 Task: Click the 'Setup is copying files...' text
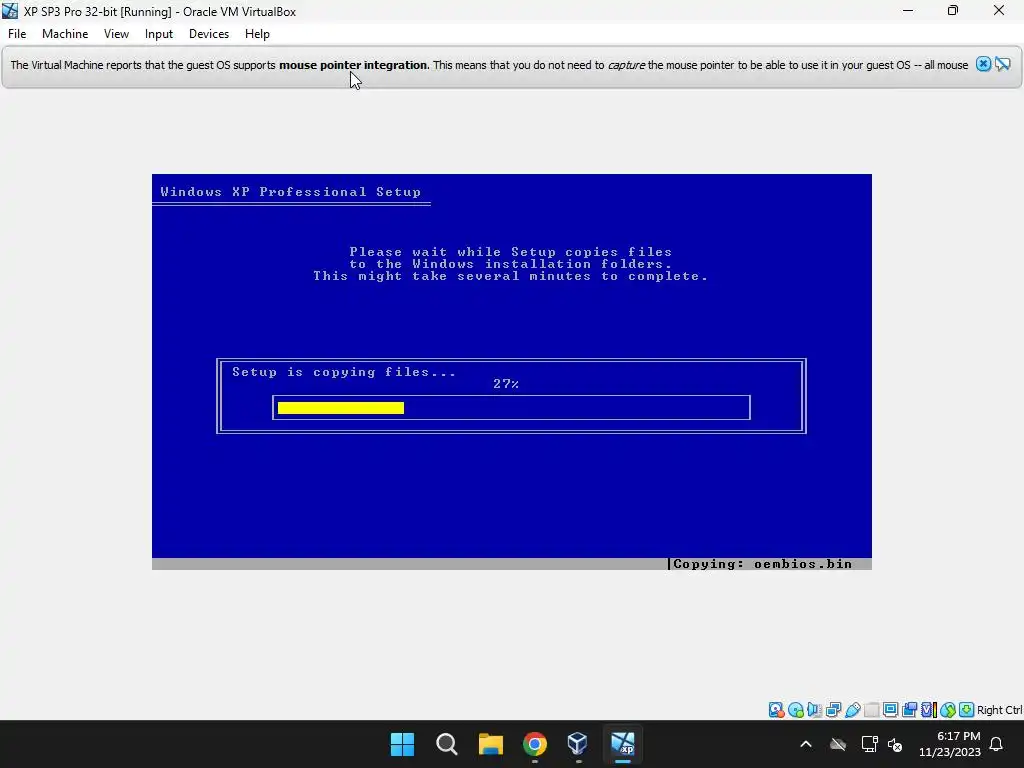344,372
